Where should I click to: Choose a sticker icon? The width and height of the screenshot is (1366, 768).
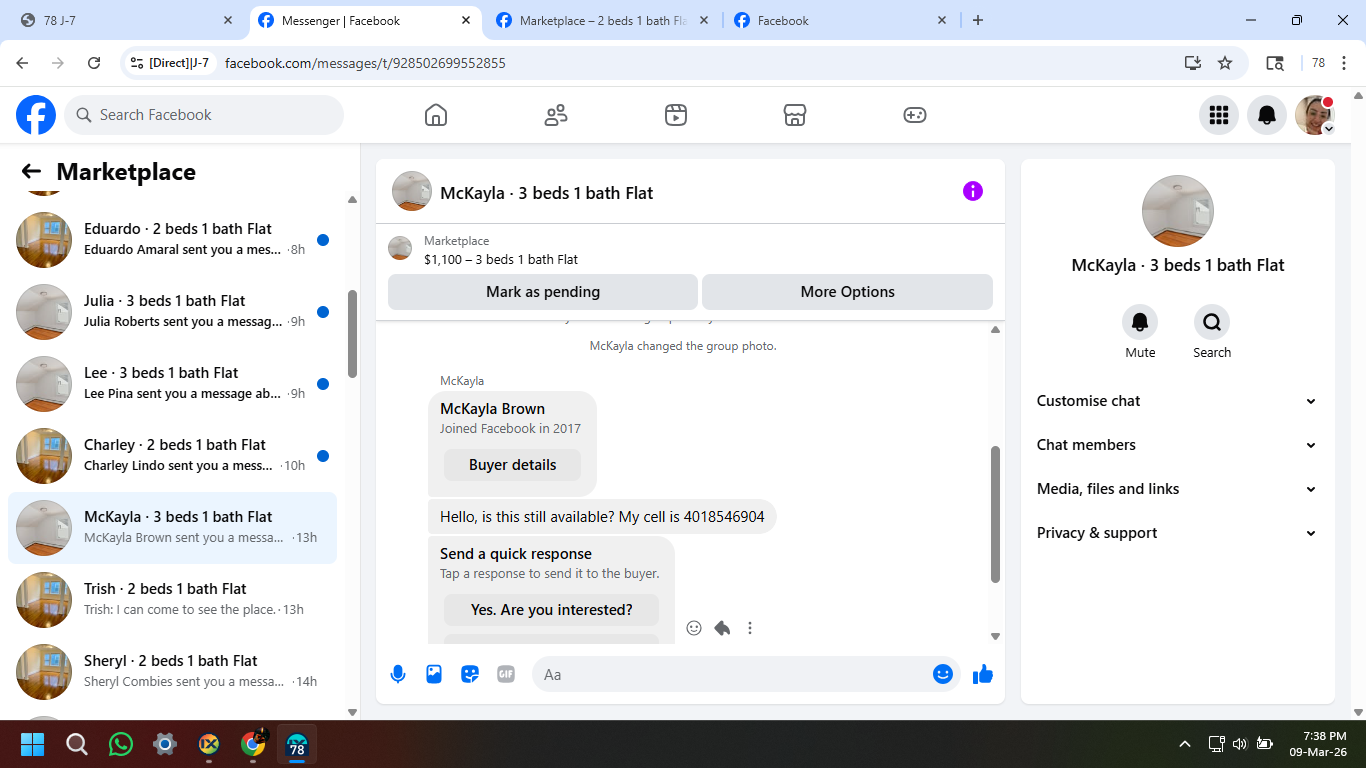(x=470, y=674)
